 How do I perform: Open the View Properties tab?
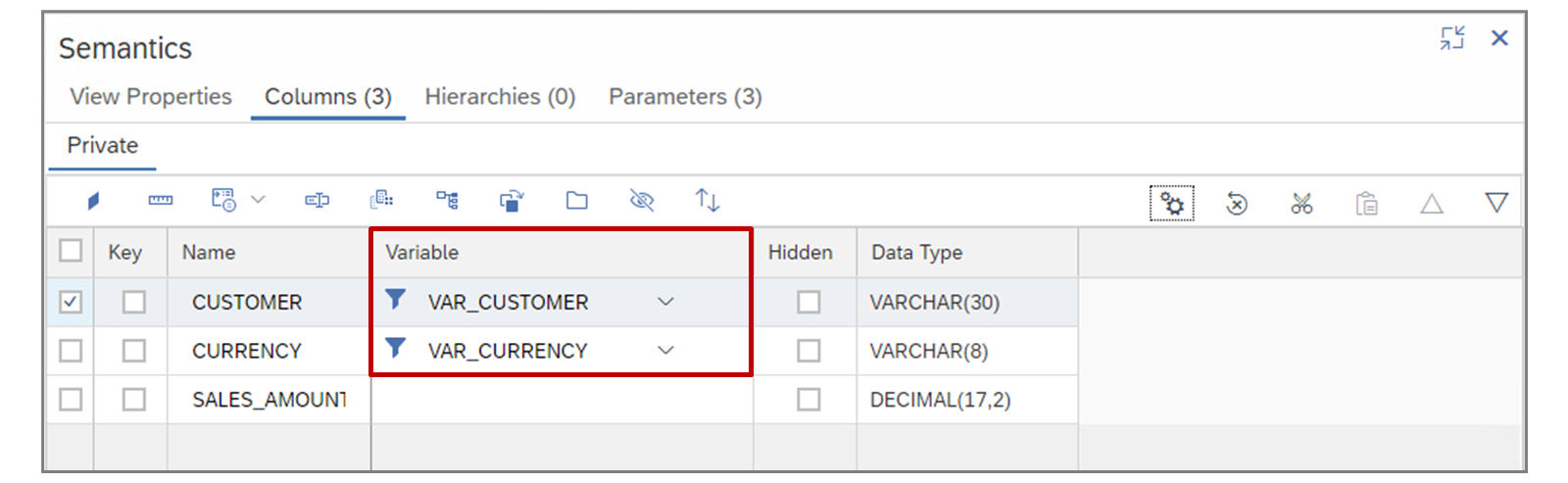click(x=151, y=97)
